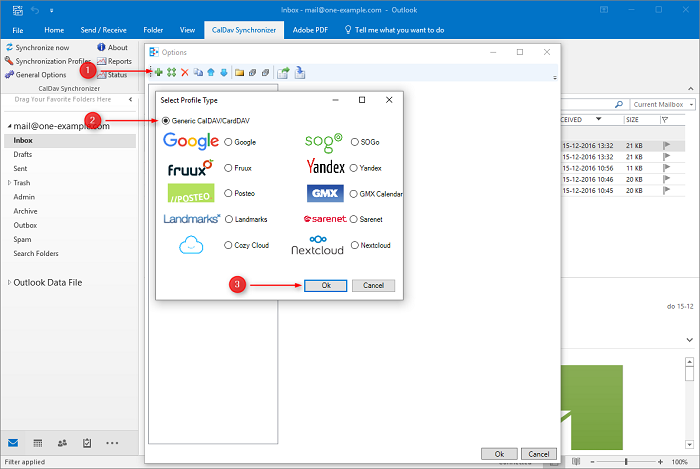Select the Nextcloud profile radio button
Viewport: 700px width, 469px height.
click(x=355, y=244)
